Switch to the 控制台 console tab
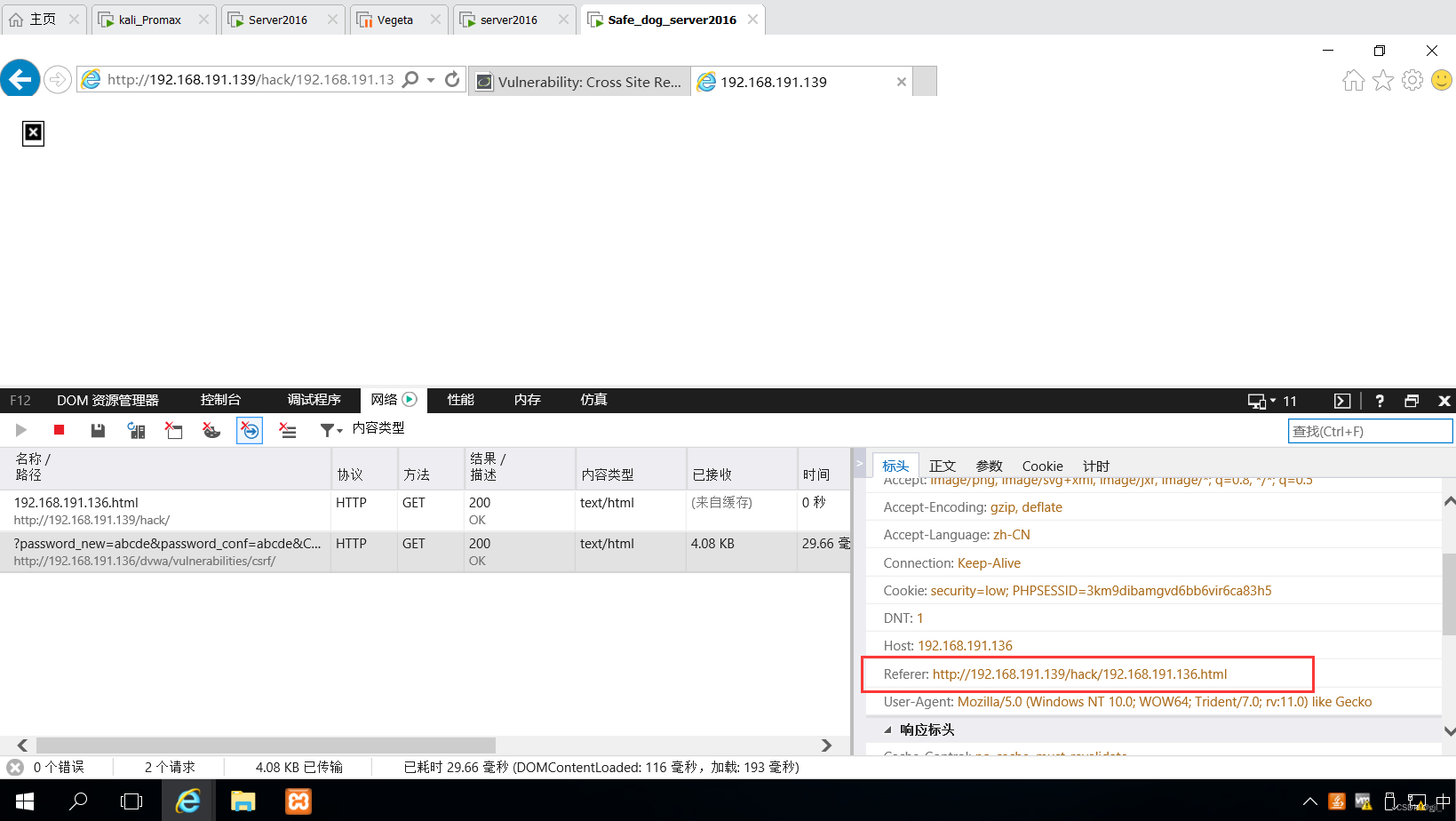The height and width of the screenshot is (821, 1456). pyautogui.click(x=220, y=400)
